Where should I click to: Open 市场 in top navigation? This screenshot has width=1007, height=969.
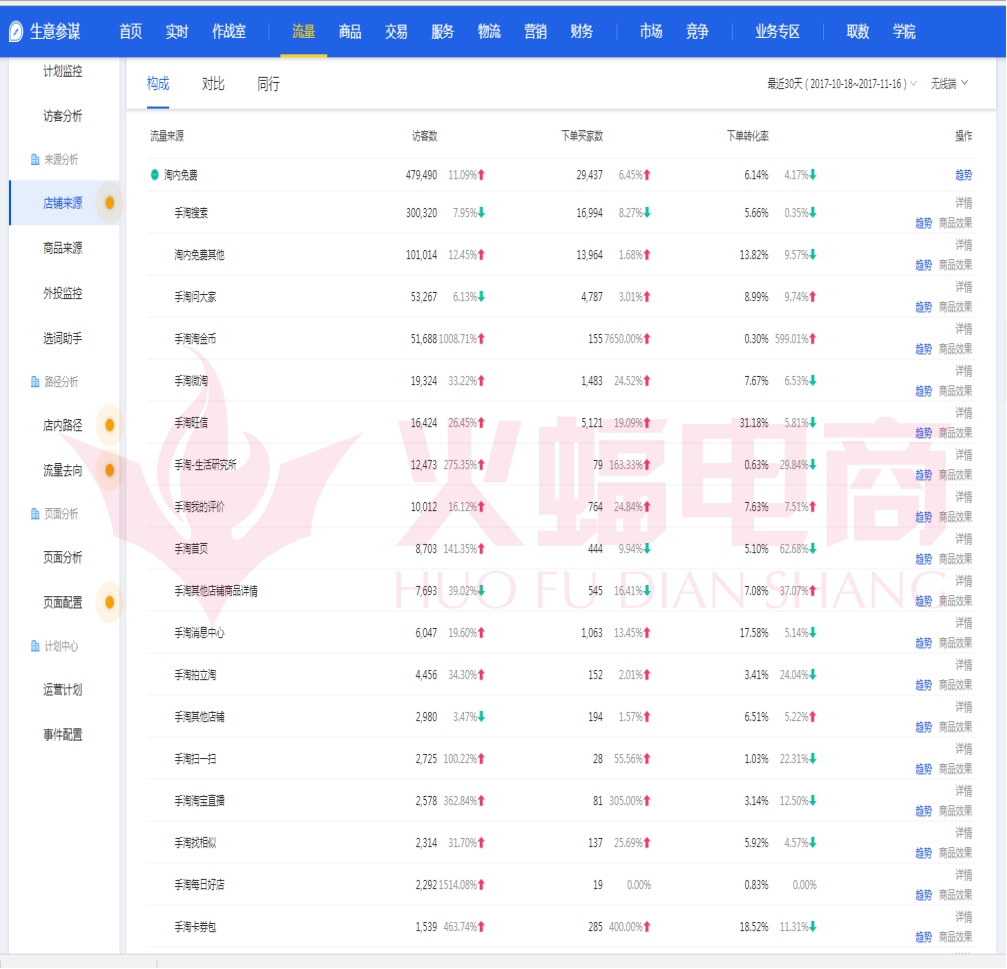click(x=651, y=31)
